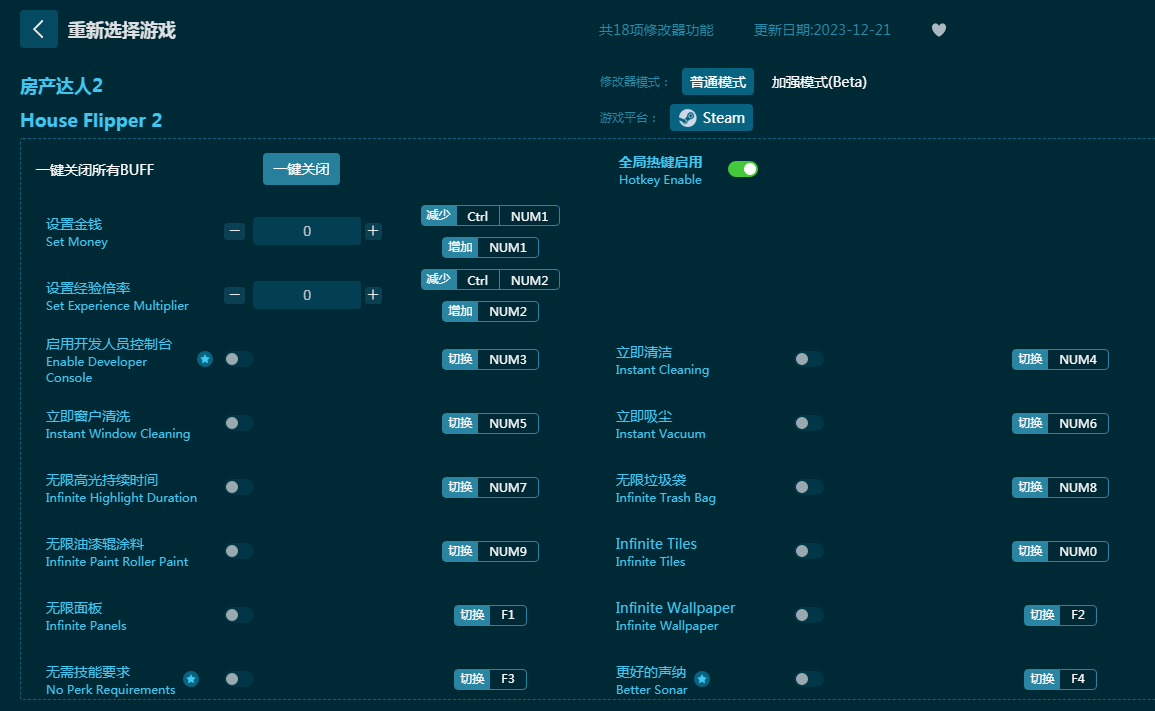Click the 更新日期:2023-12-21 text

[822, 30]
